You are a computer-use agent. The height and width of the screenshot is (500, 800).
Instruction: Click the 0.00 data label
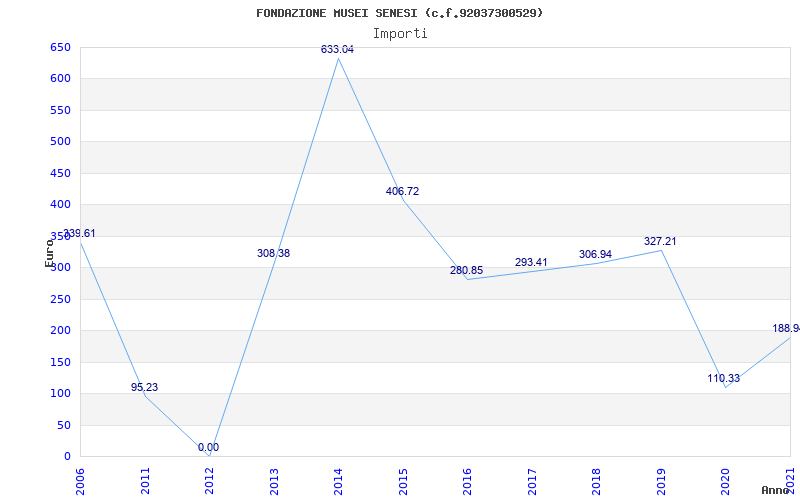pyautogui.click(x=209, y=447)
